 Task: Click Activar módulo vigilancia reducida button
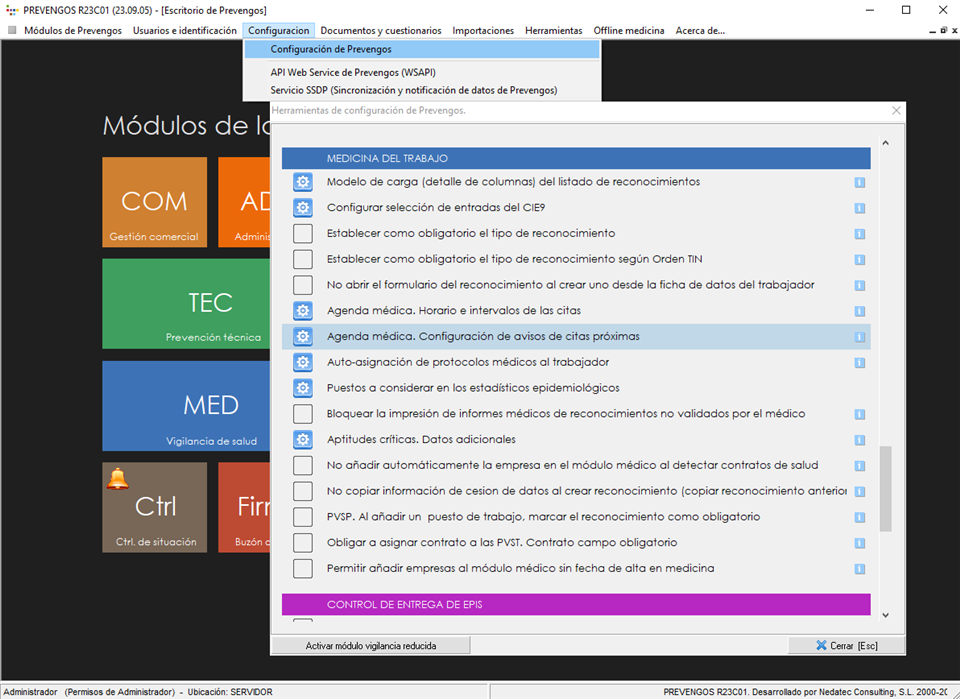(371, 646)
